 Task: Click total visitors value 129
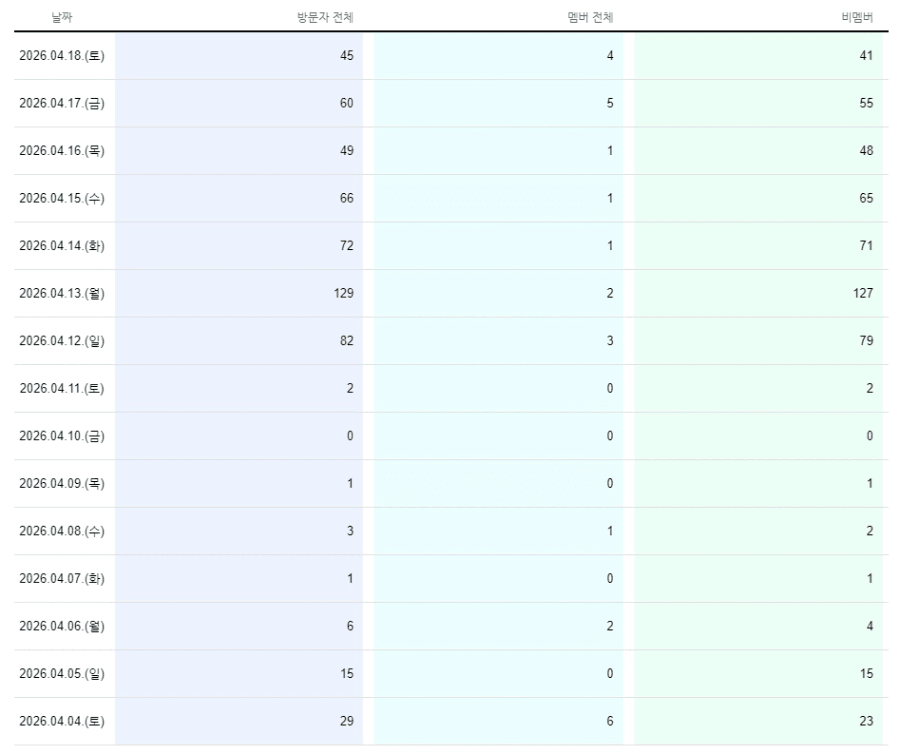coord(344,293)
